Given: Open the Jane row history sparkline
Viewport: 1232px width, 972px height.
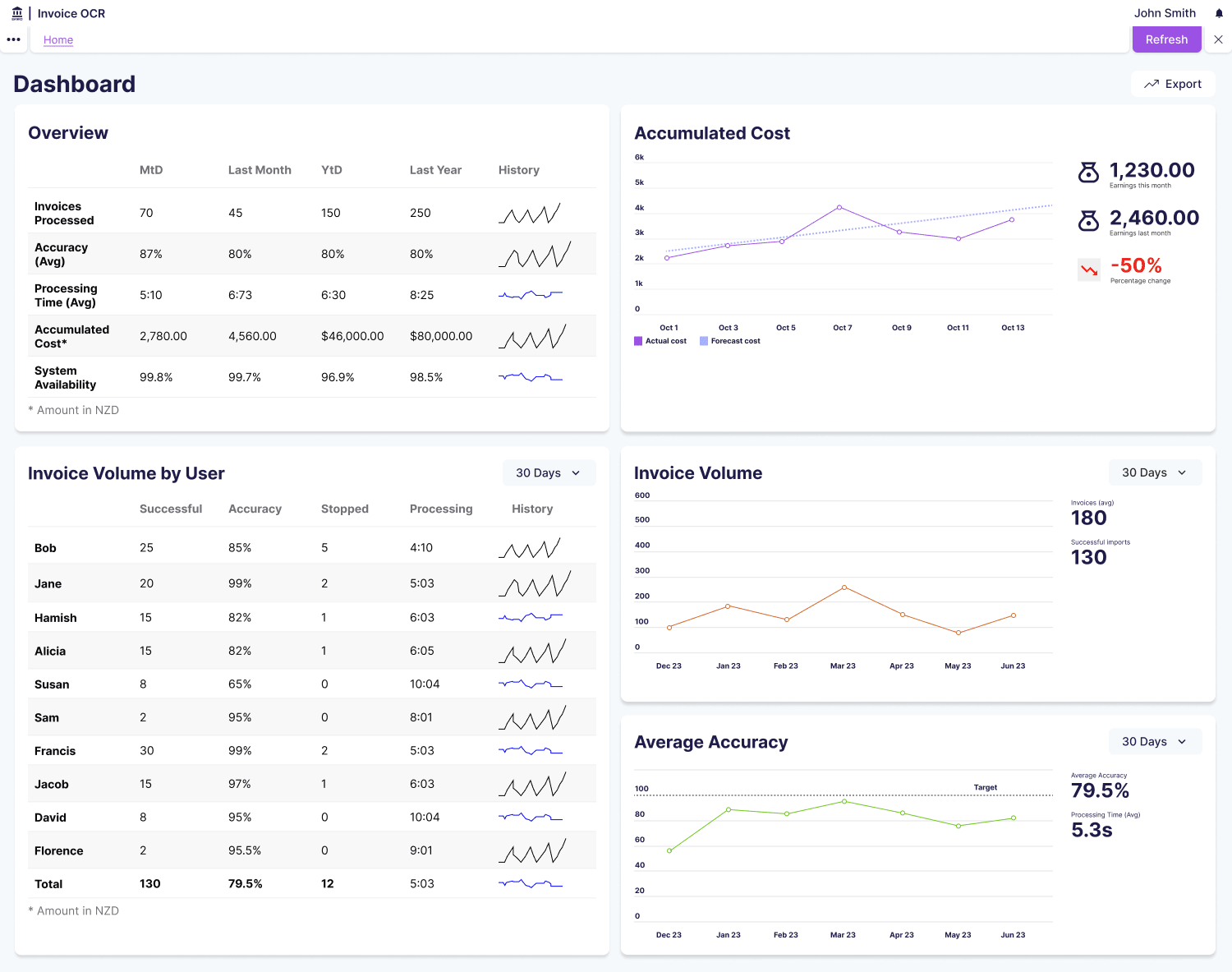Looking at the screenshot, I should (534, 583).
